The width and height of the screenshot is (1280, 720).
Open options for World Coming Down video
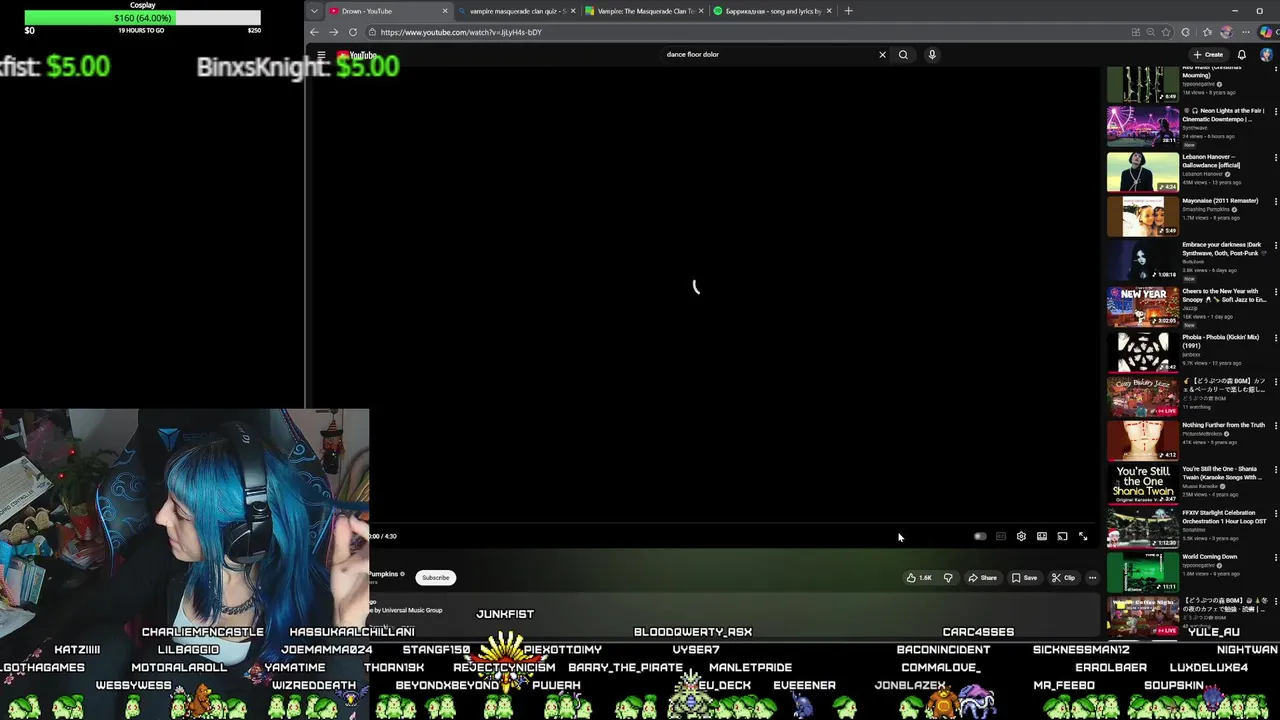coord(1276,557)
